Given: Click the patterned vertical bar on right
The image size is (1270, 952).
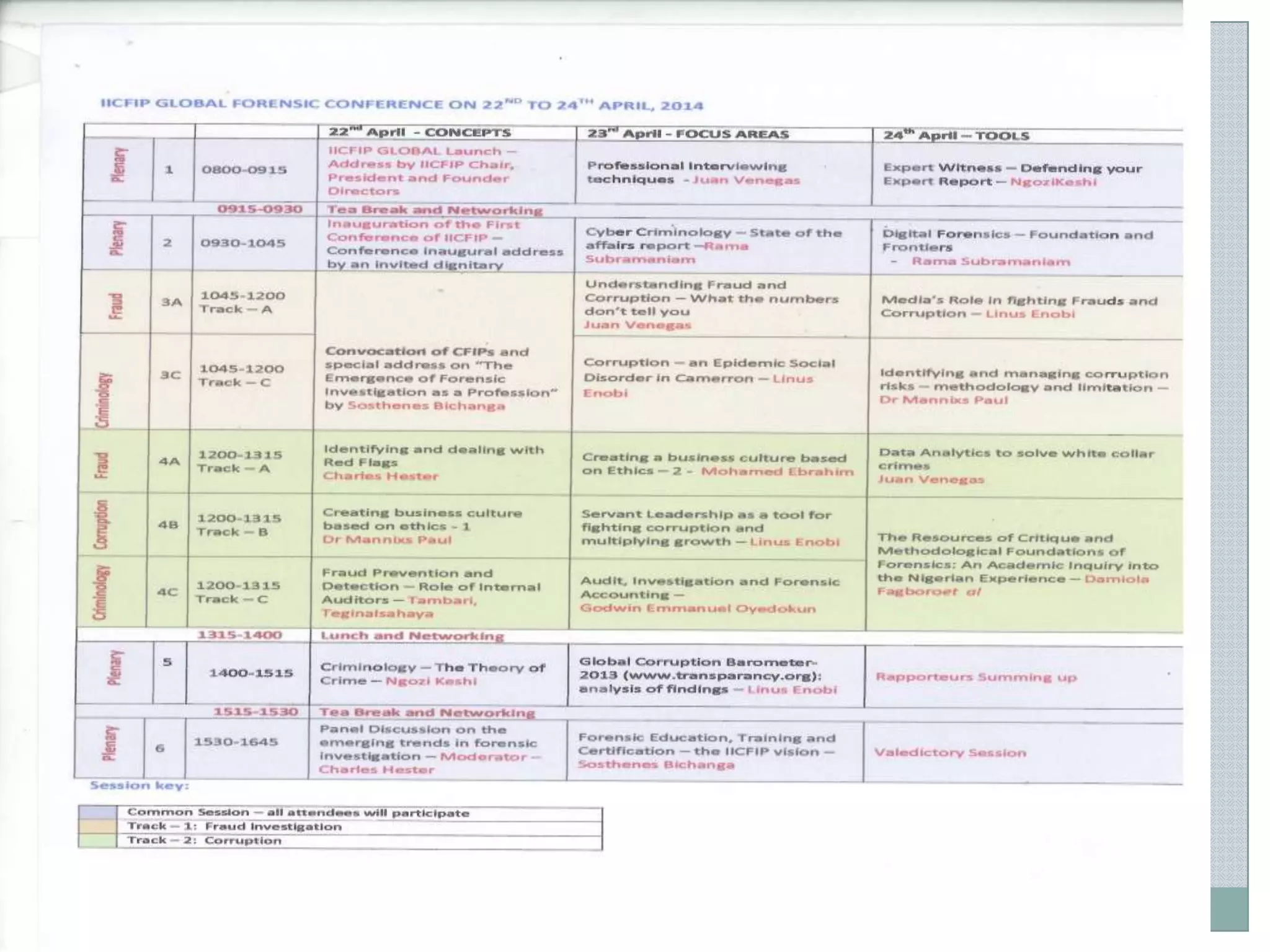Looking at the screenshot, I should tap(1229, 452).
